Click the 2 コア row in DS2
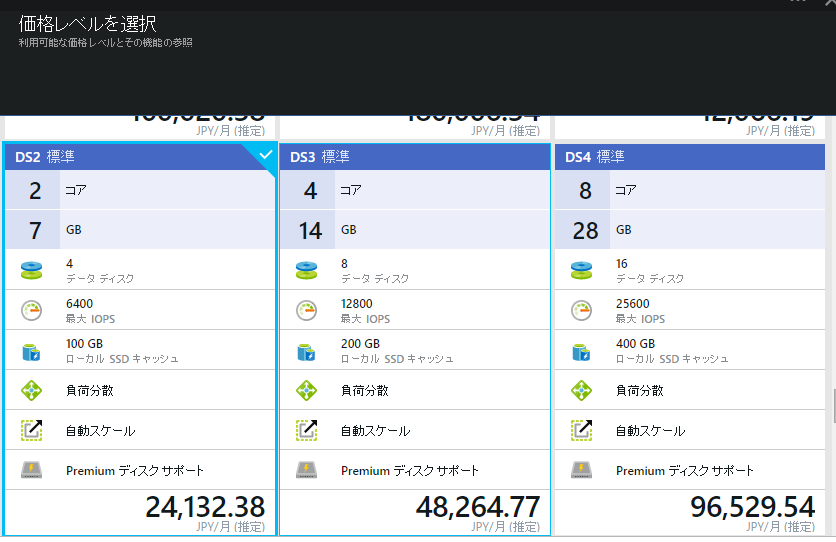The height and width of the screenshot is (542, 836). pyautogui.click(x=140, y=190)
